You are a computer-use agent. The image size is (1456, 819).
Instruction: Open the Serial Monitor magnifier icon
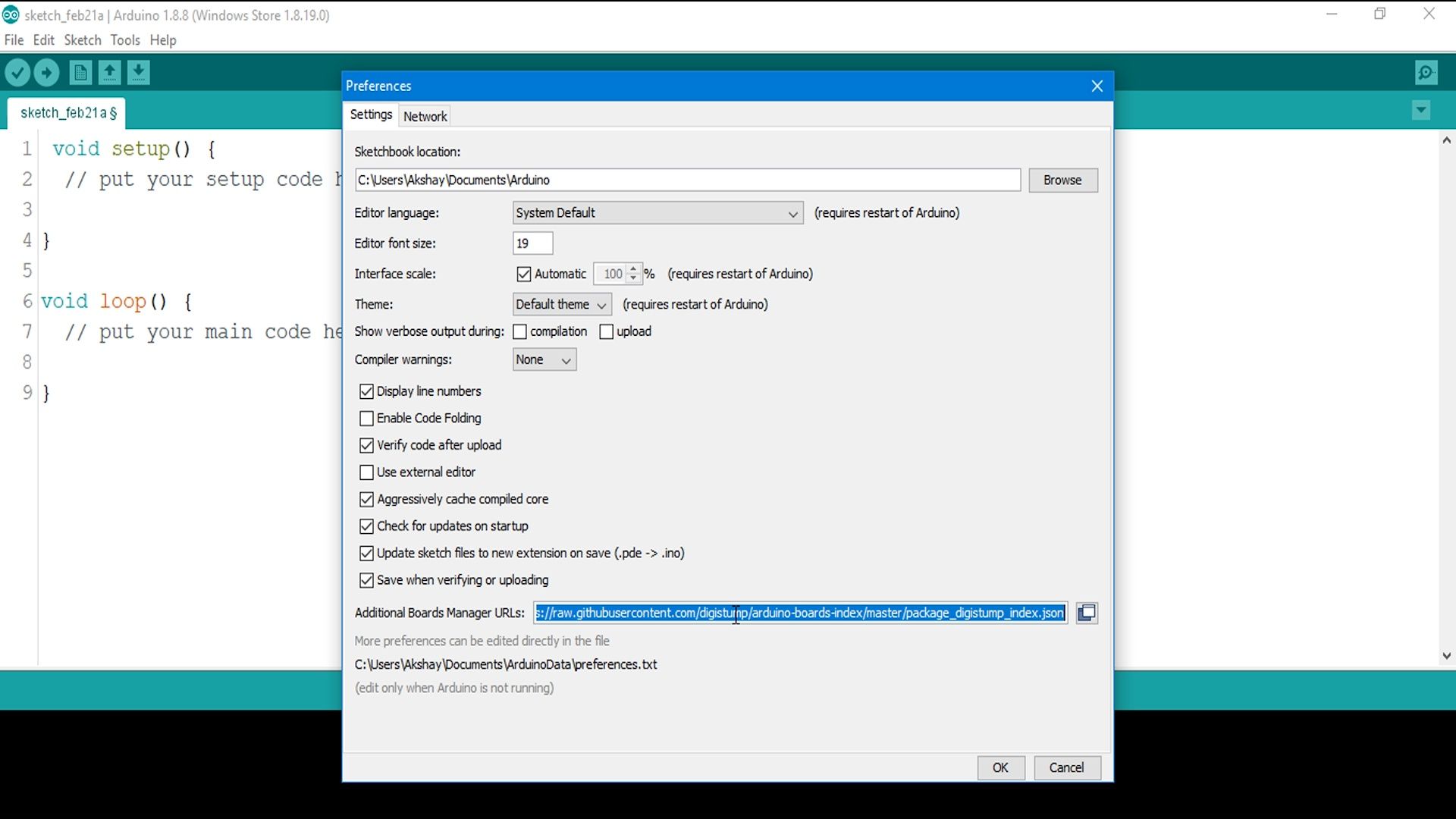(x=1426, y=73)
